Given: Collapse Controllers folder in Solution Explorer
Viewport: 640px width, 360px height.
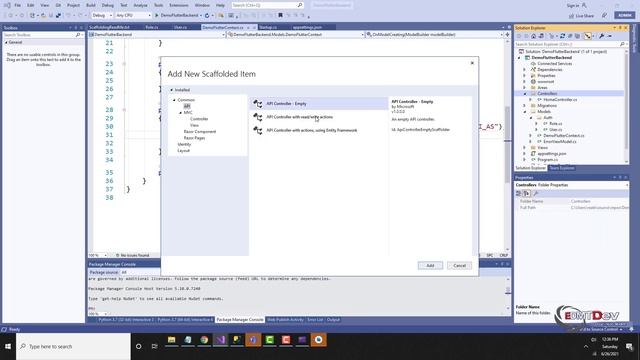Looking at the screenshot, I should tap(525, 93).
